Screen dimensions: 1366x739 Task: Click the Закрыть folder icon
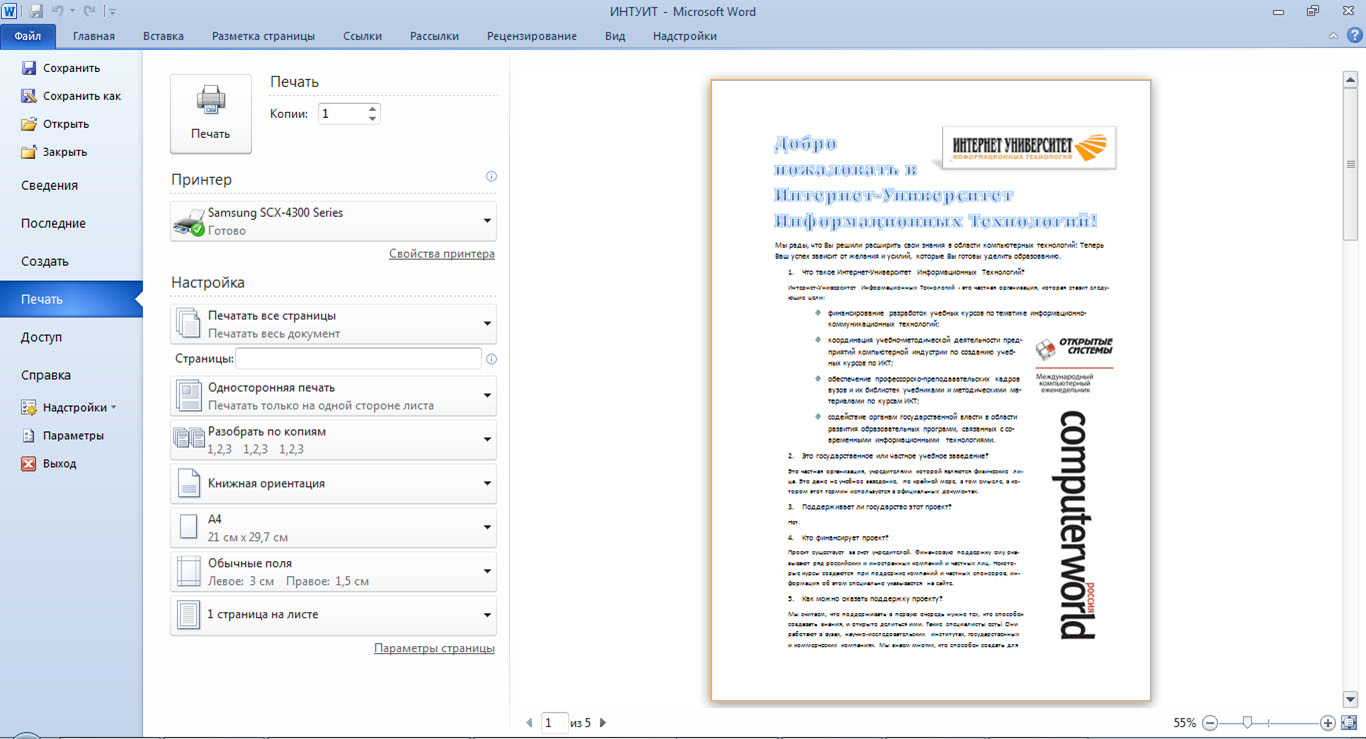tap(29, 152)
